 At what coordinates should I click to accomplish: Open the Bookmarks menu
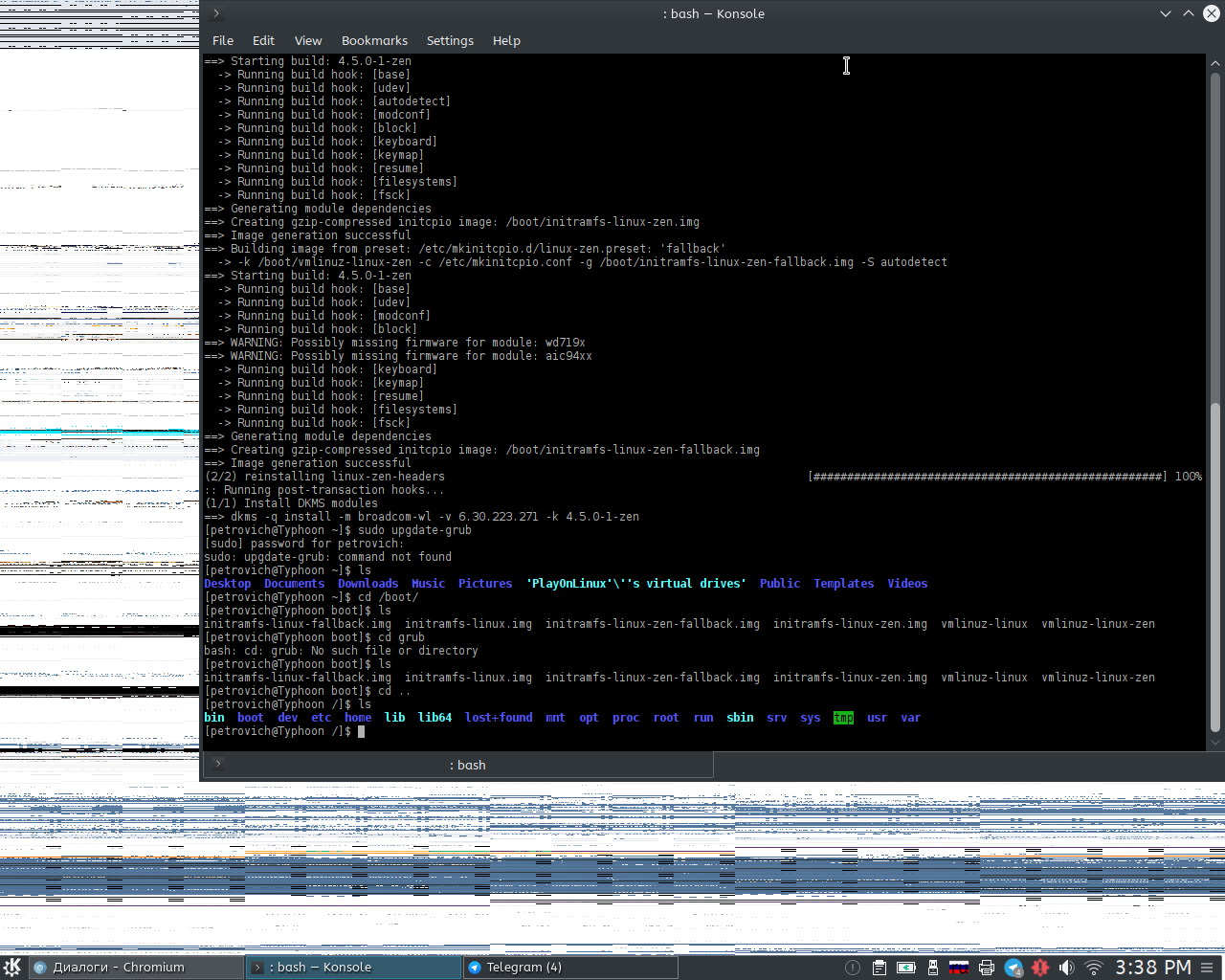374,40
